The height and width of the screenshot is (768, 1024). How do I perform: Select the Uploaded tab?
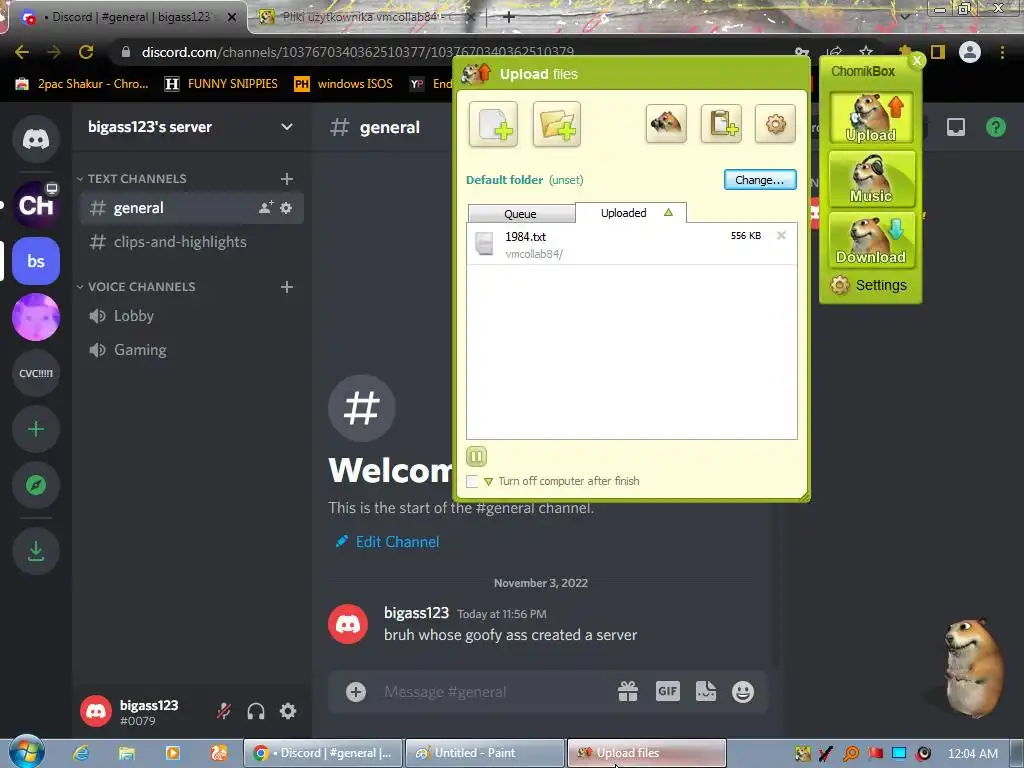click(x=631, y=213)
